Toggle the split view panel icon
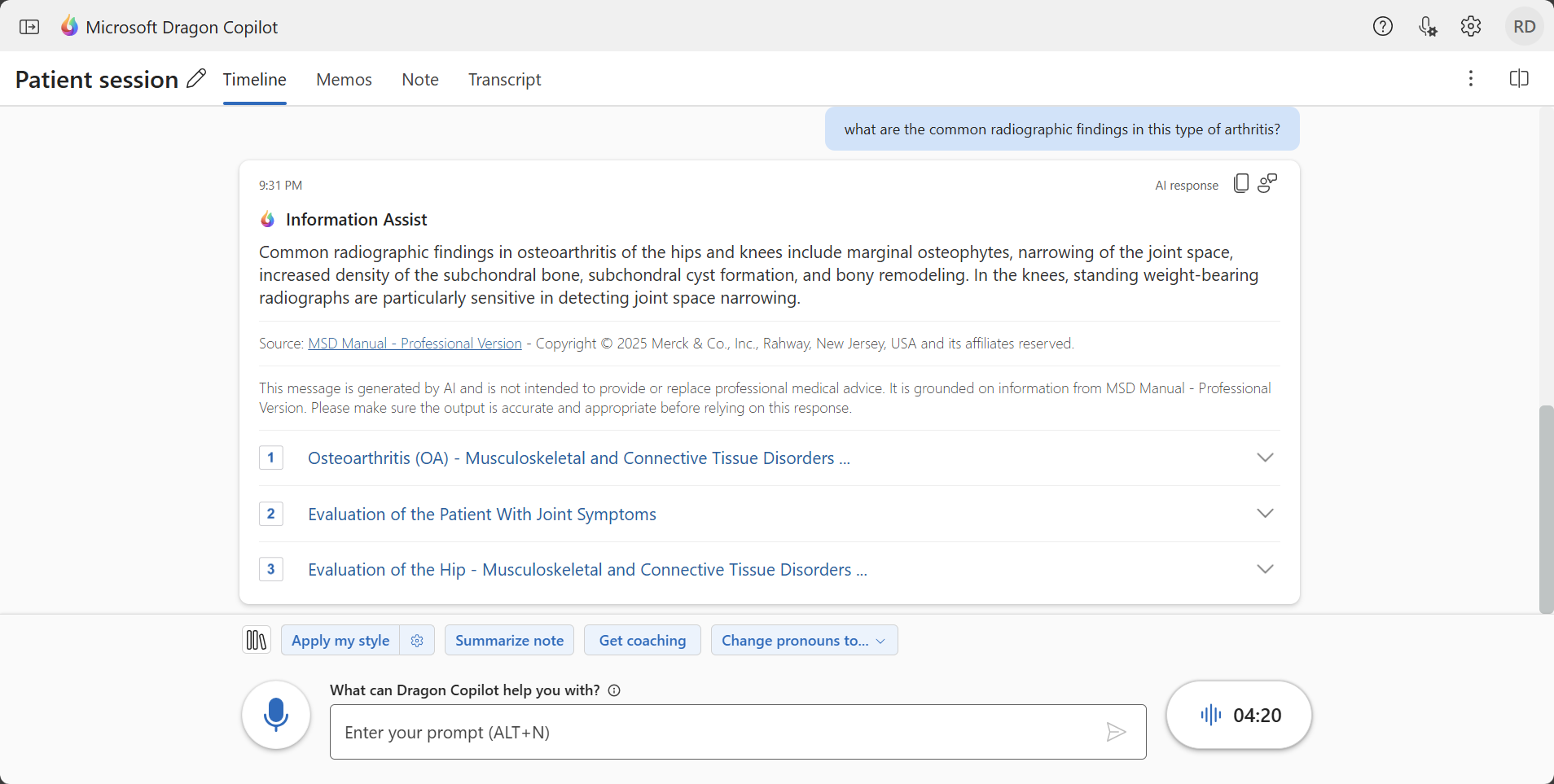Screen dimensions: 1554x784 pyautogui.click(x=1519, y=79)
